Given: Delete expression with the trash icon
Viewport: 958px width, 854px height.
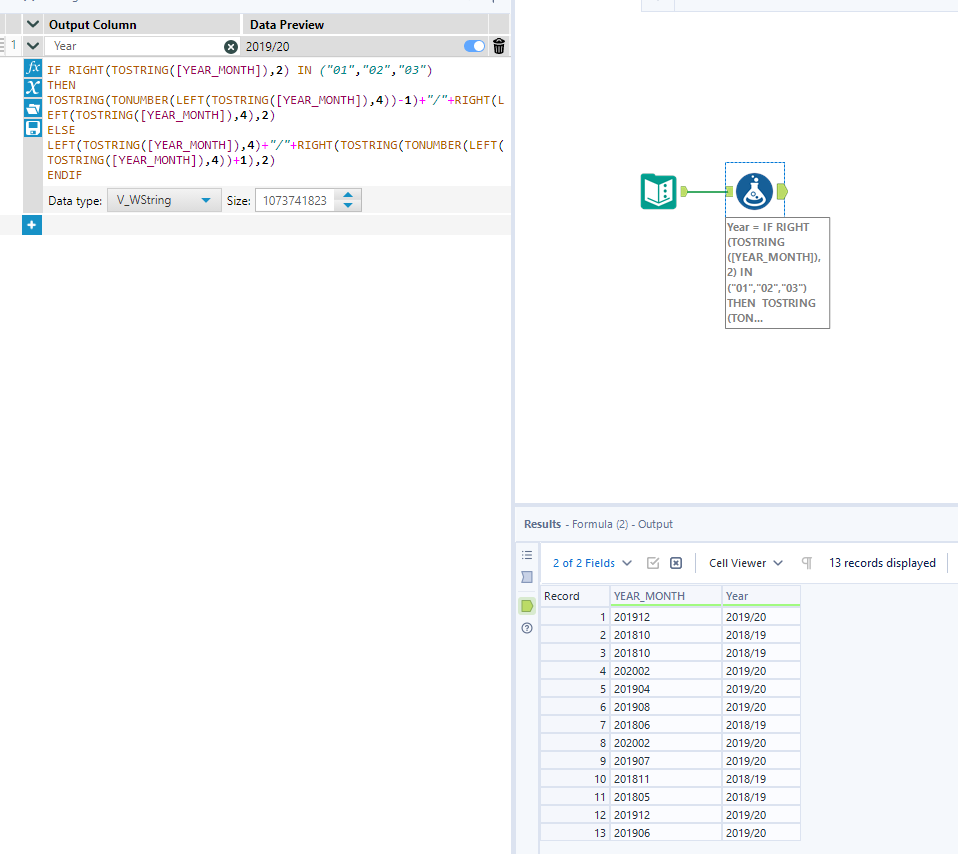Looking at the screenshot, I should point(499,46).
